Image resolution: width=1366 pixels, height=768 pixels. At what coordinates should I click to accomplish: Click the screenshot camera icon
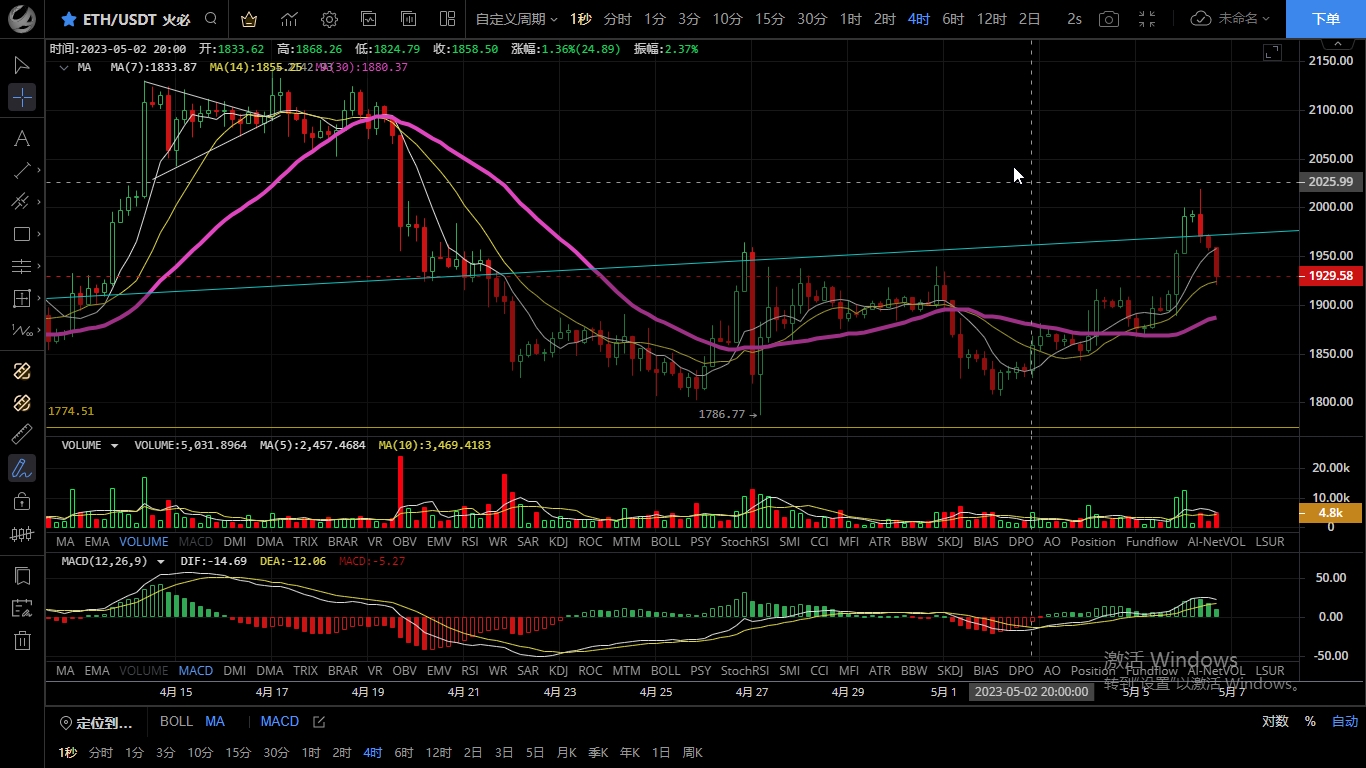coord(1108,19)
